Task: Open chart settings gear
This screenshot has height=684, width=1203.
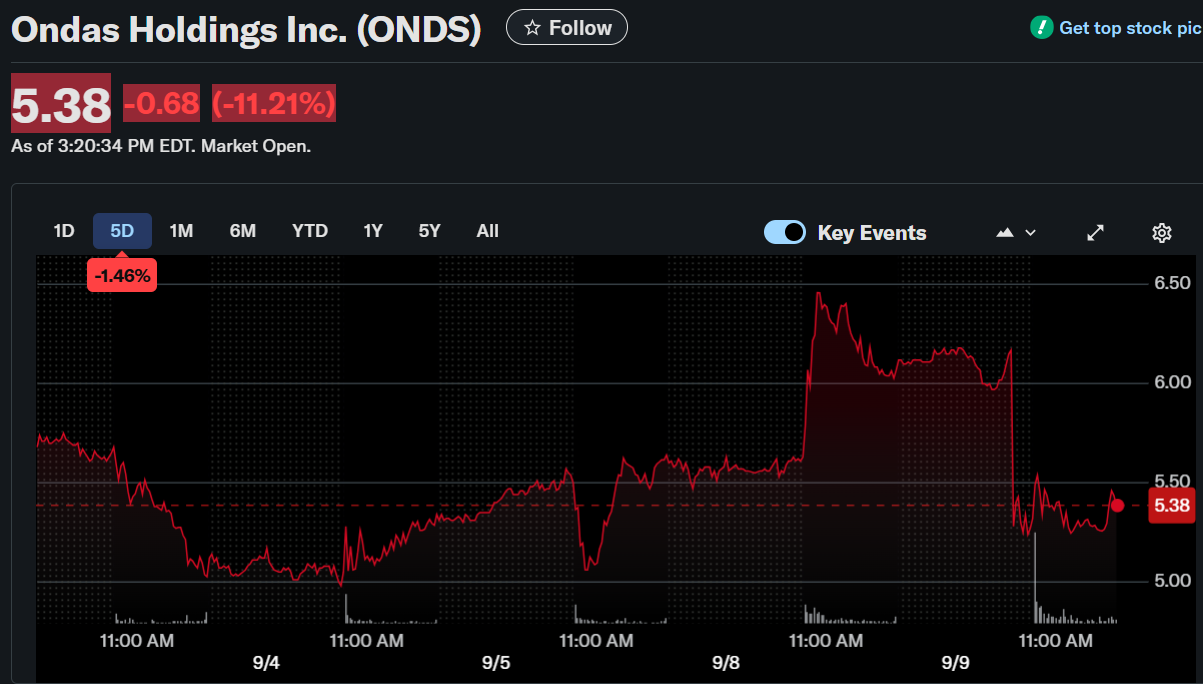Action: pyautogui.click(x=1162, y=233)
